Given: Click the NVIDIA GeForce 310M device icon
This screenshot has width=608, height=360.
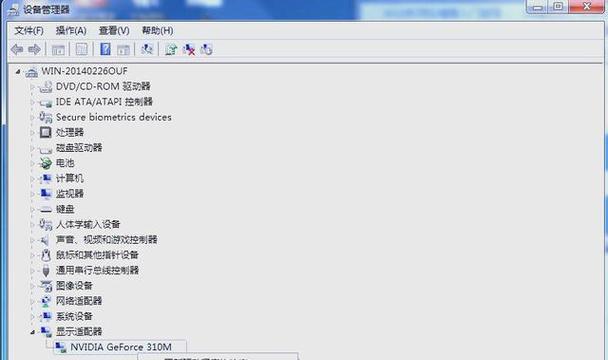Looking at the screenshot, I should tap(60, 347).
